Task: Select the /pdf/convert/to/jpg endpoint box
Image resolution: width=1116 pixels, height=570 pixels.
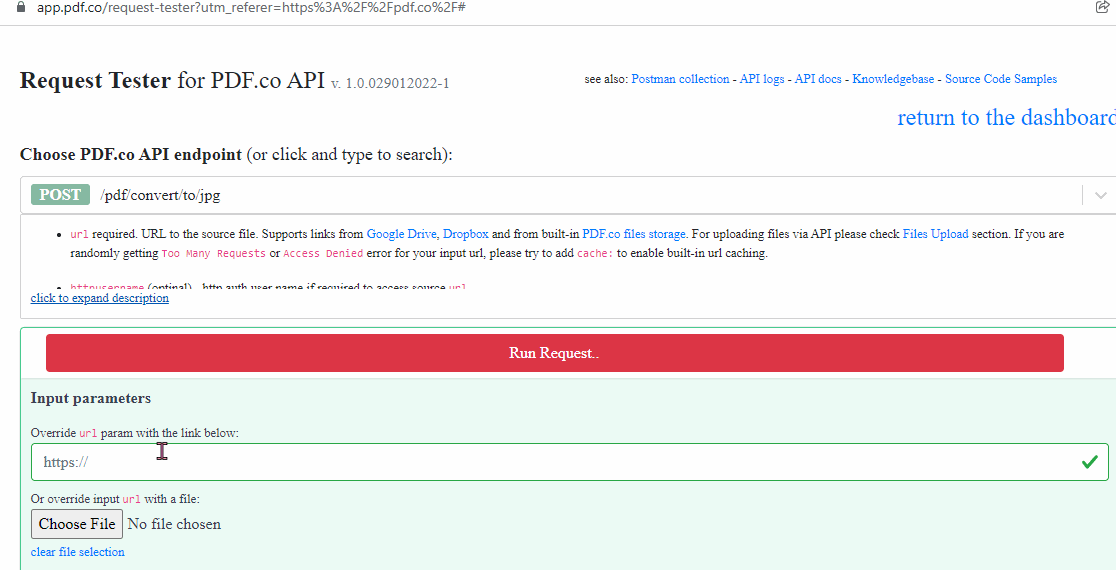Action: [568, 195]
